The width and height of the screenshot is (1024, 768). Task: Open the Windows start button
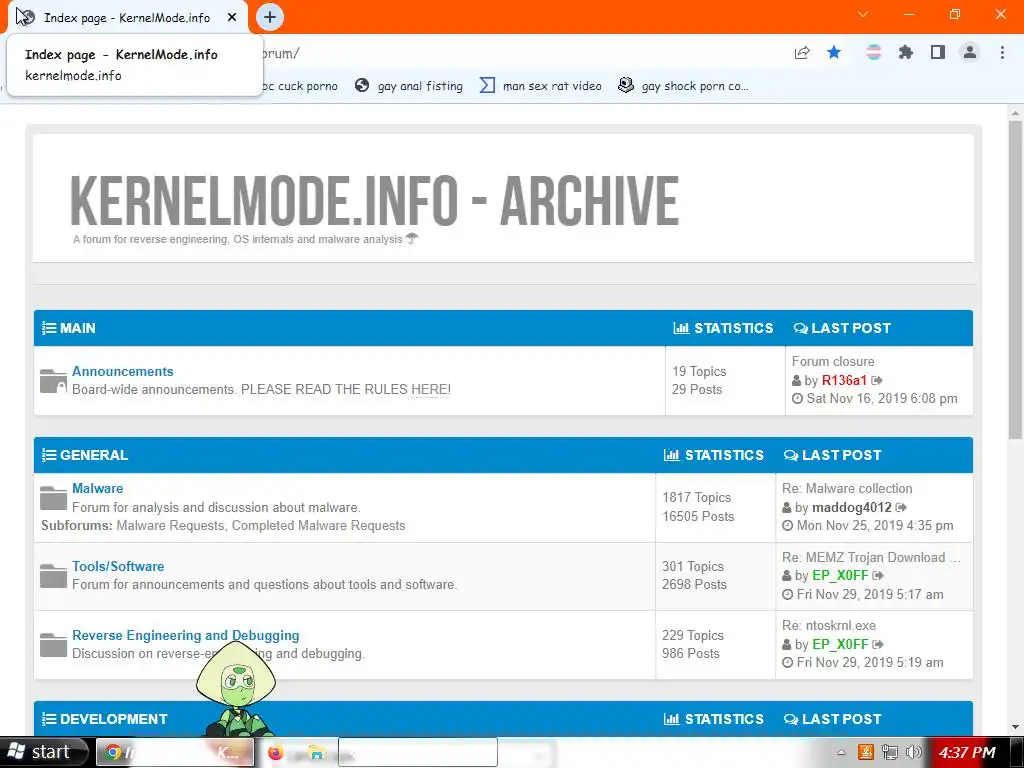click(x=43, y=752)
